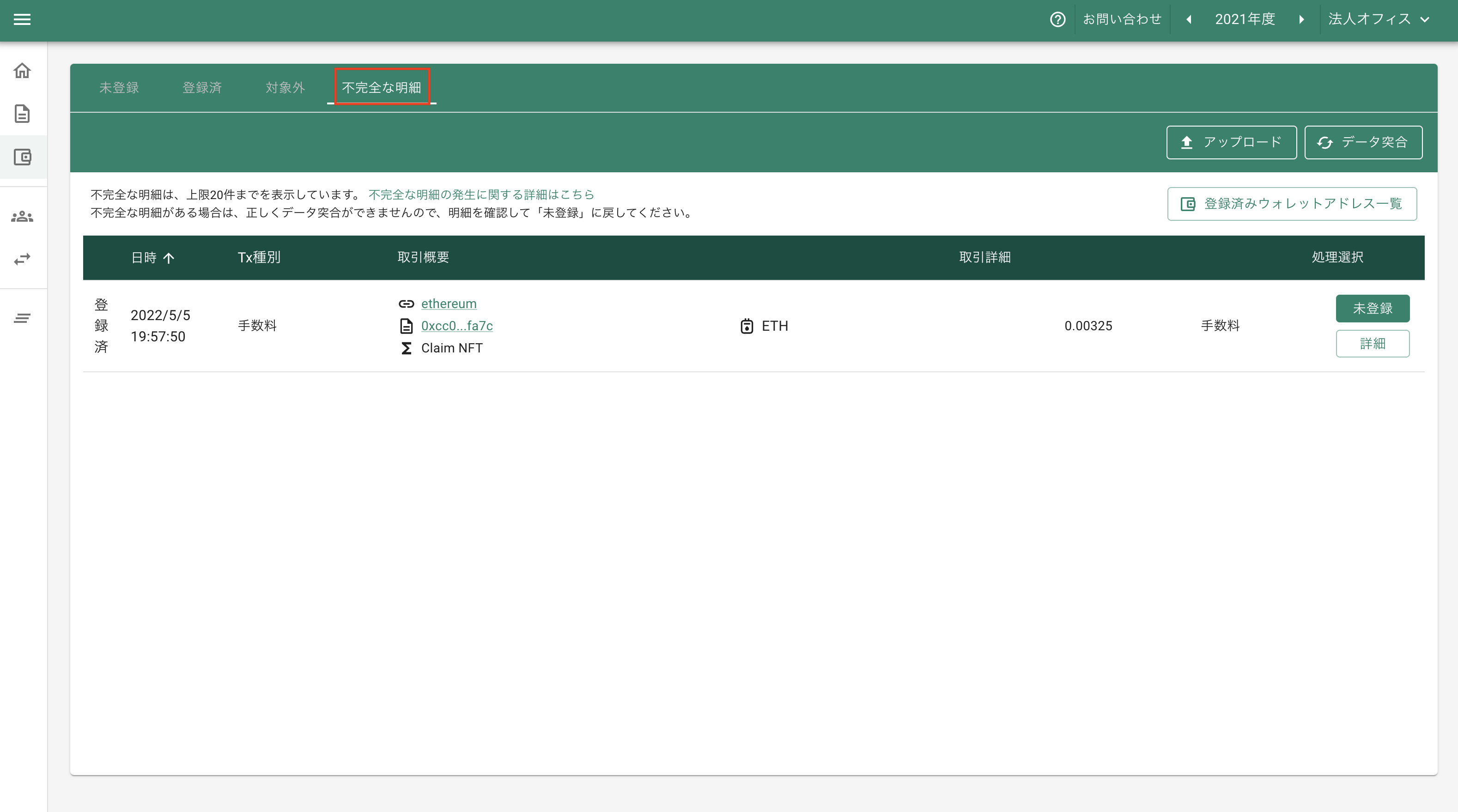Go to previous fiscal year arrow
The image size is (1458, 812).
pos(1189,19)
